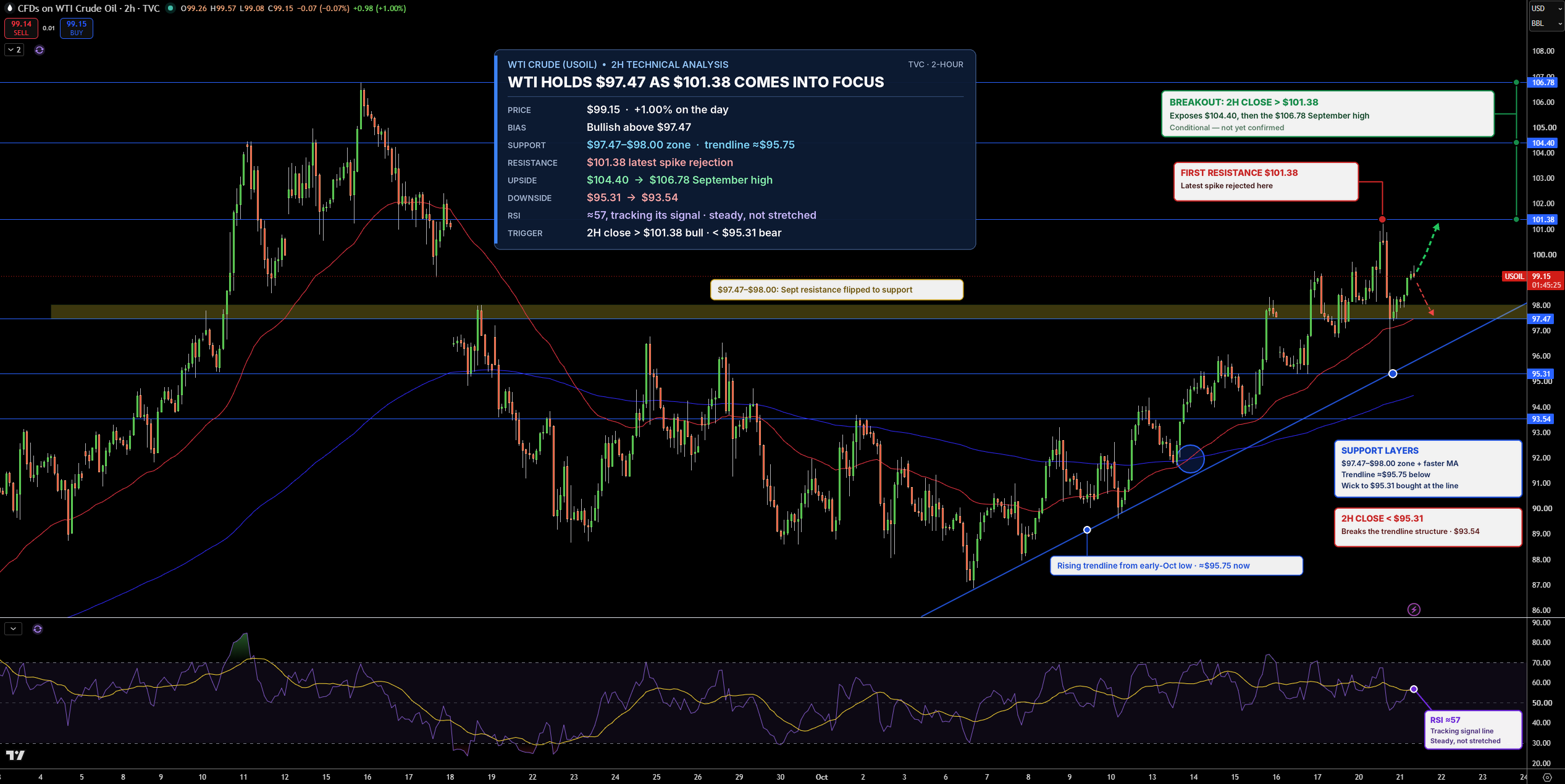The width and height of the screenshot is (1565, 784).
Task: Select the 106.78 price line label
Action: pos(1542,83)
